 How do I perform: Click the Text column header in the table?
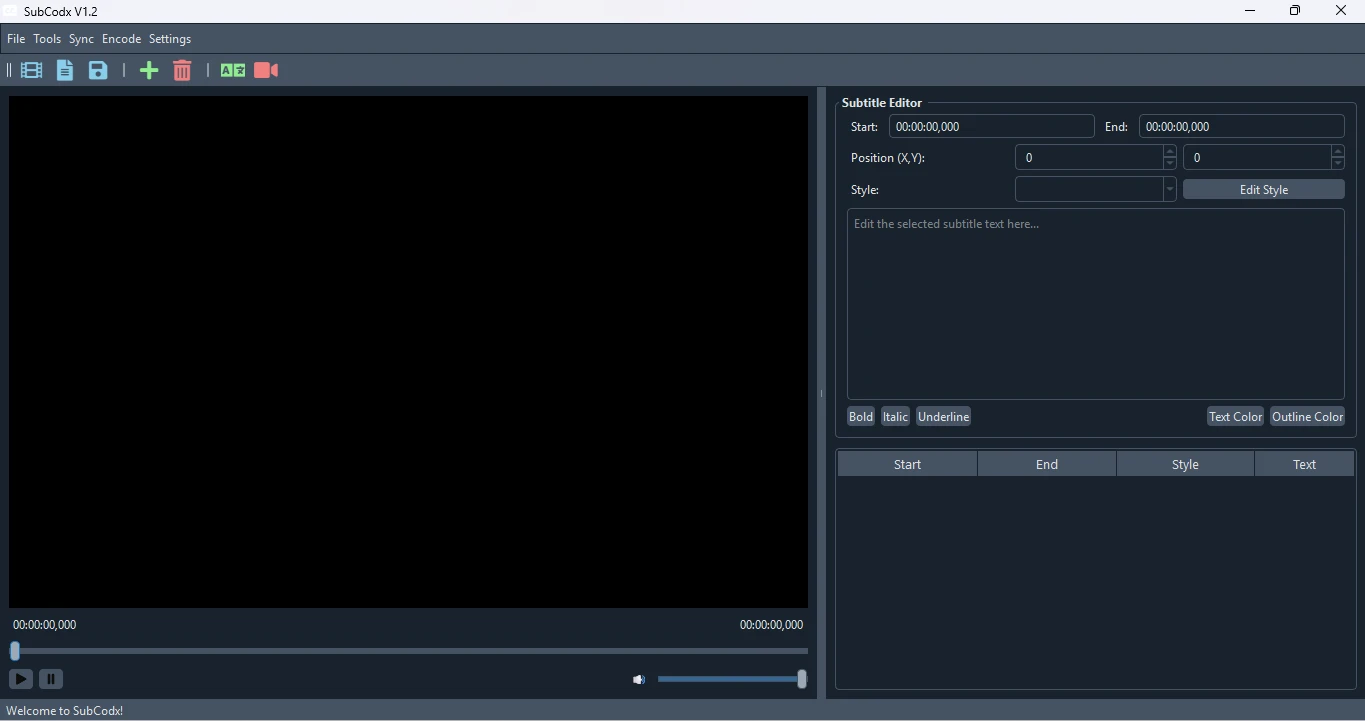pos(1305,464)
